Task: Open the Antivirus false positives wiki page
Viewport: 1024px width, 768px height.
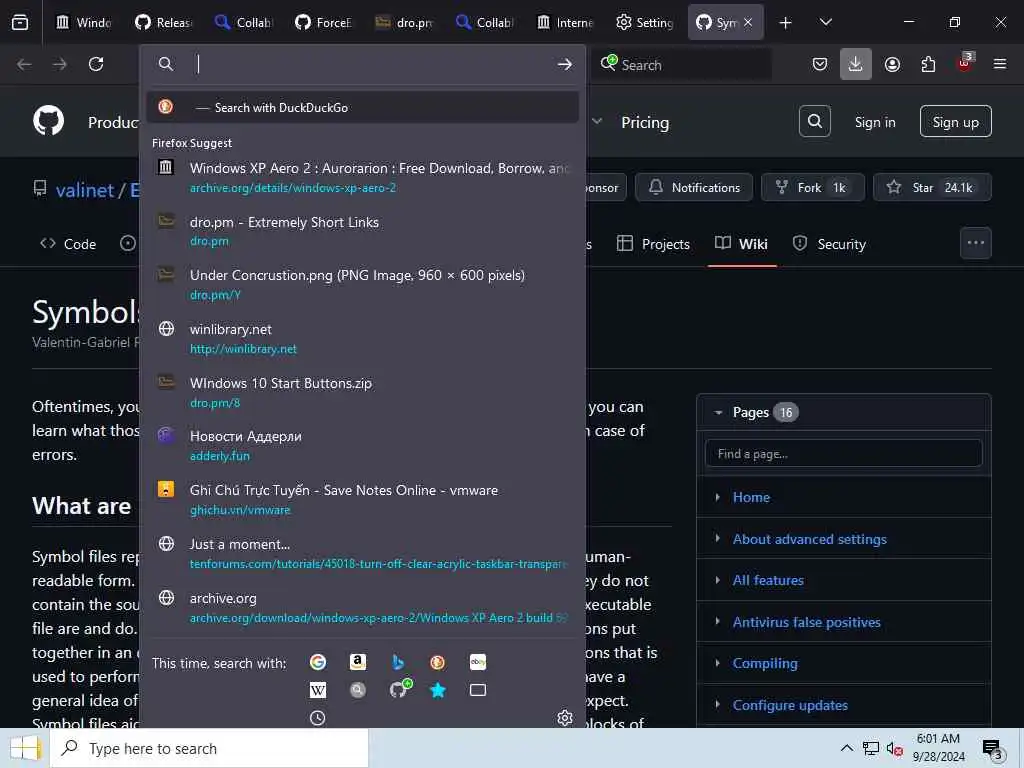Action: point(807,622)
